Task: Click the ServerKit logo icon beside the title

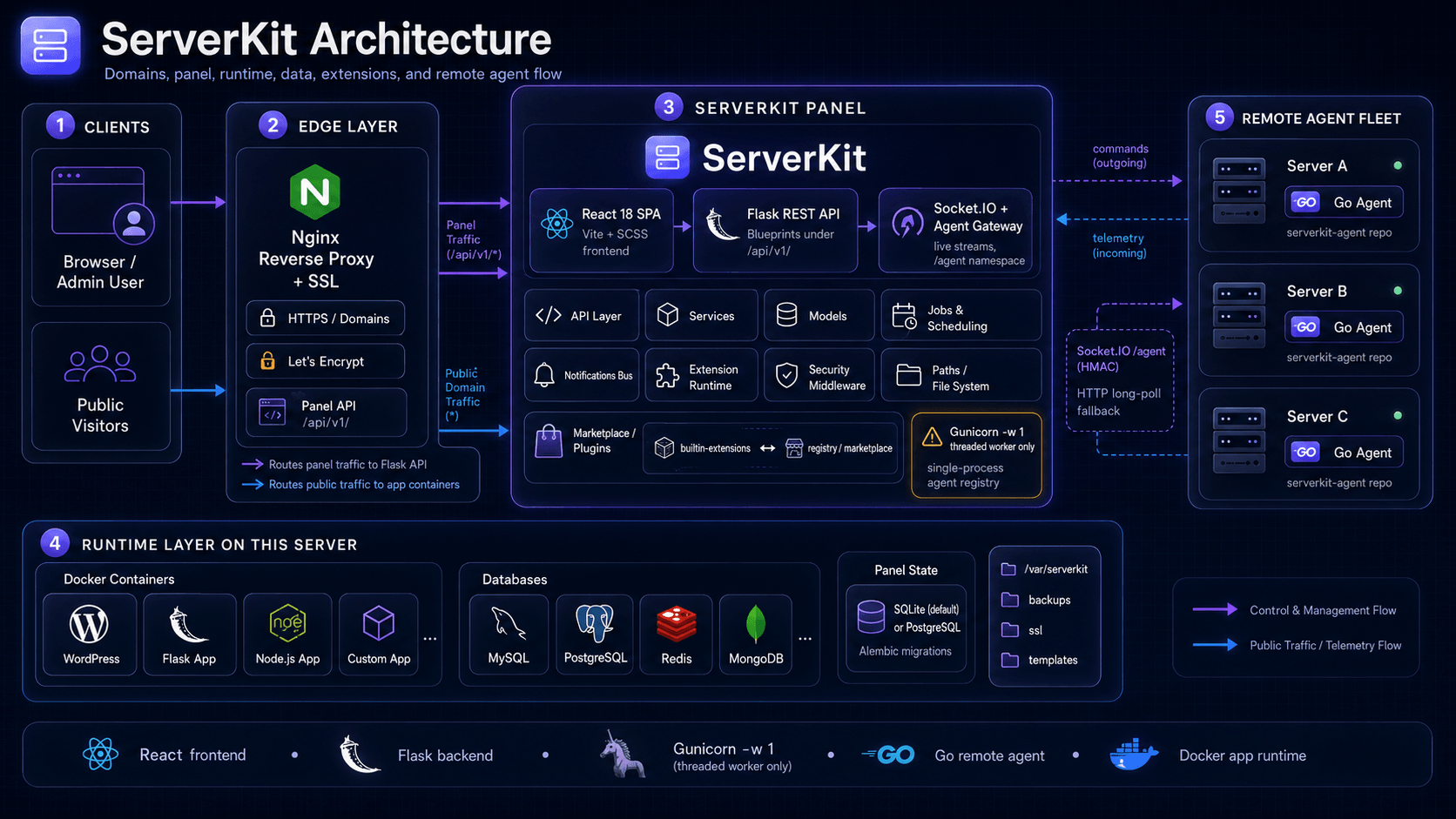Action: click(51, 45)
